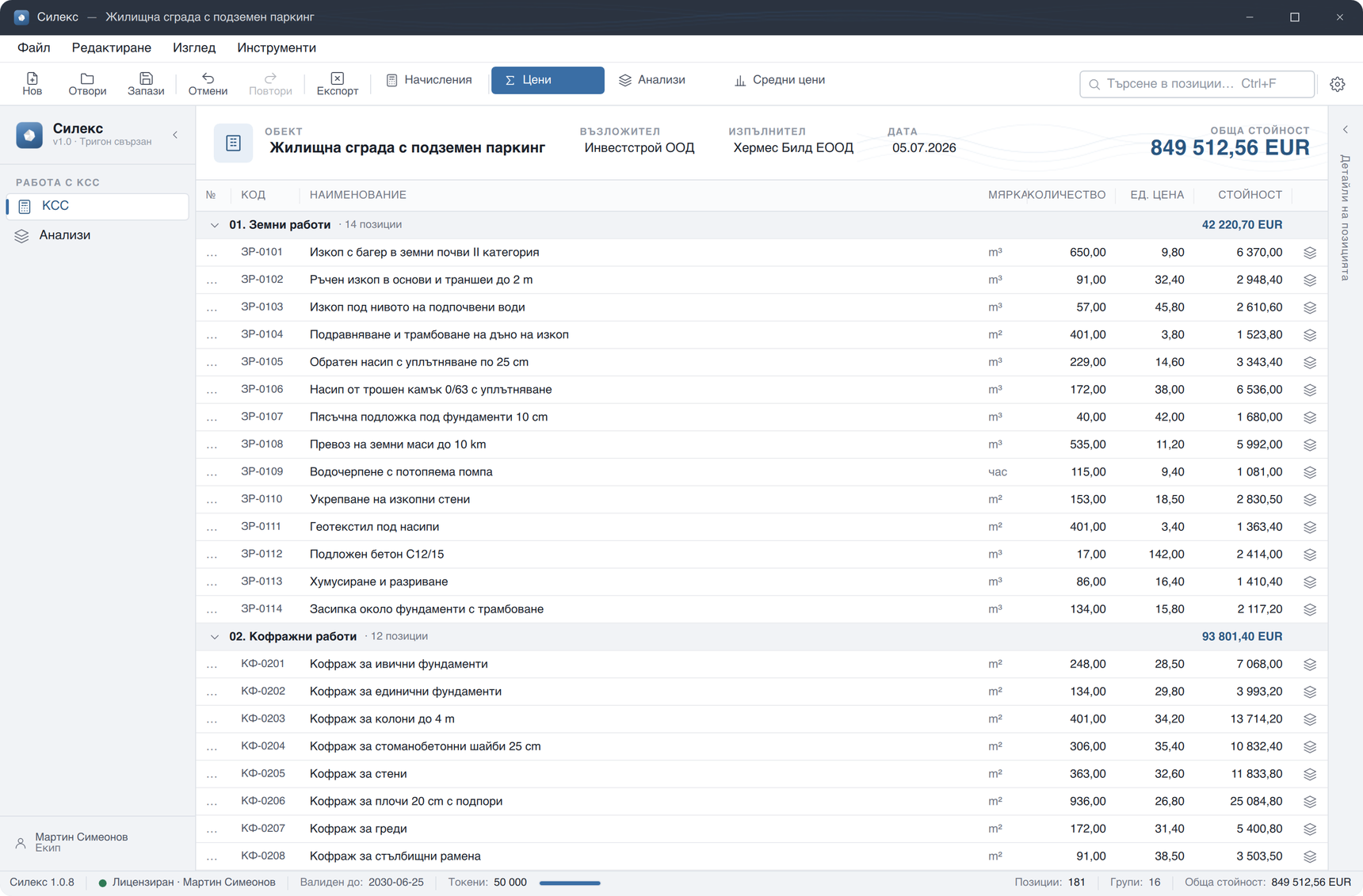
Task: Open the Редактиране menu
Action: coord(112,48)
